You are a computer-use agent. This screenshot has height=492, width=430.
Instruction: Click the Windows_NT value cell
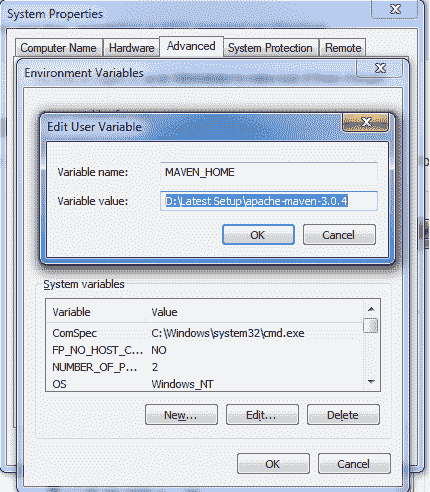[182, 384]
